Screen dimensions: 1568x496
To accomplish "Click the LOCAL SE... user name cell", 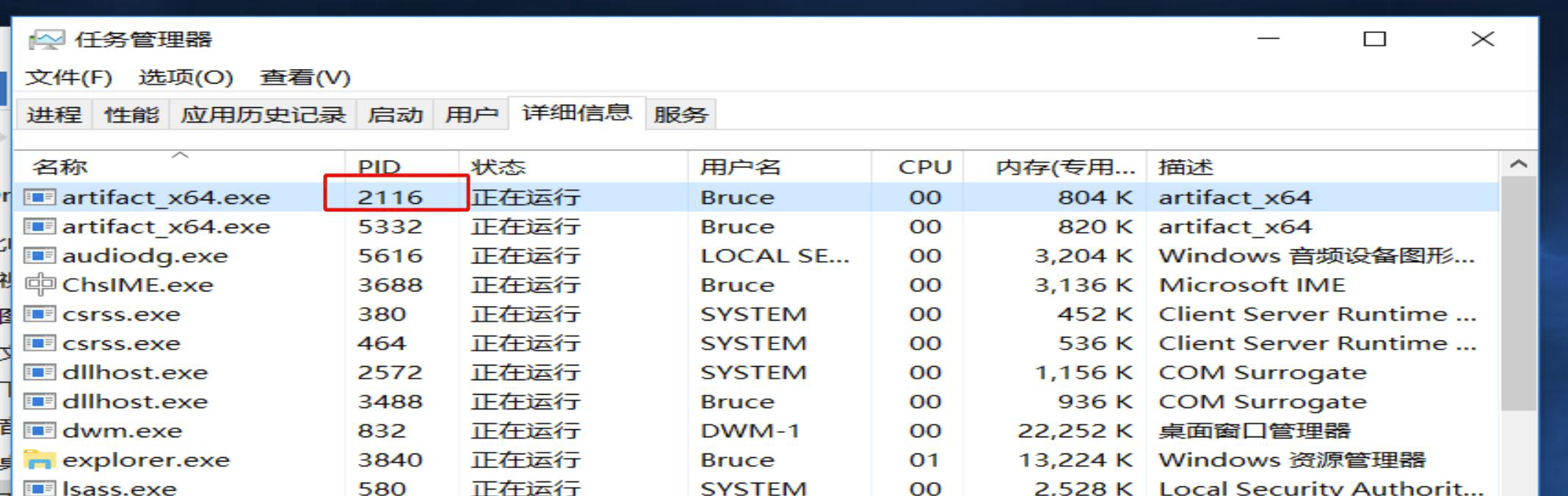I will tap(774, 256).
